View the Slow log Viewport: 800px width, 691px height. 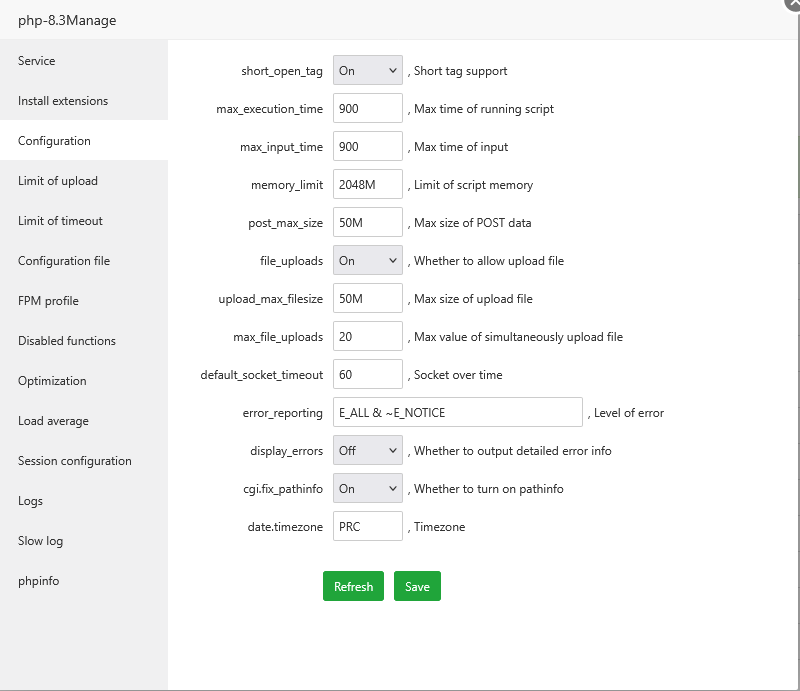tap(40, 540)
